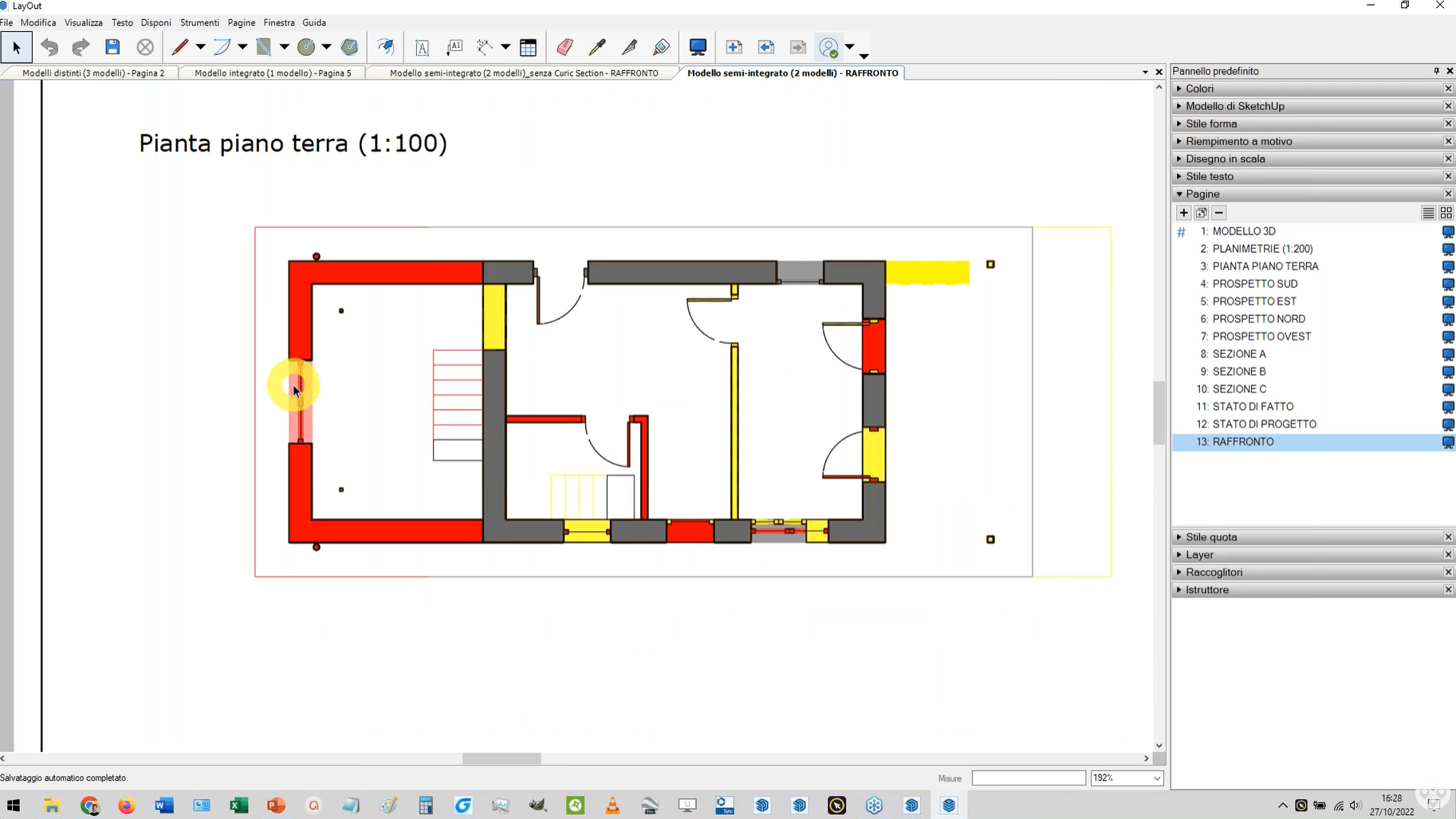Expand the Colori panel
Image resolution: width=1456 pixels, height=819 pixels.
1199,89
